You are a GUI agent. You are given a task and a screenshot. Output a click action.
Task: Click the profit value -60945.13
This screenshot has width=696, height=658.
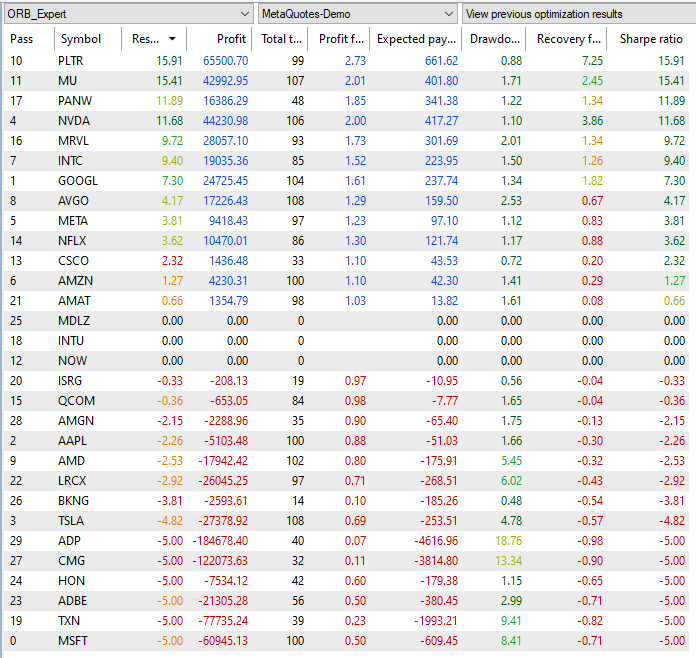(223, 641)
